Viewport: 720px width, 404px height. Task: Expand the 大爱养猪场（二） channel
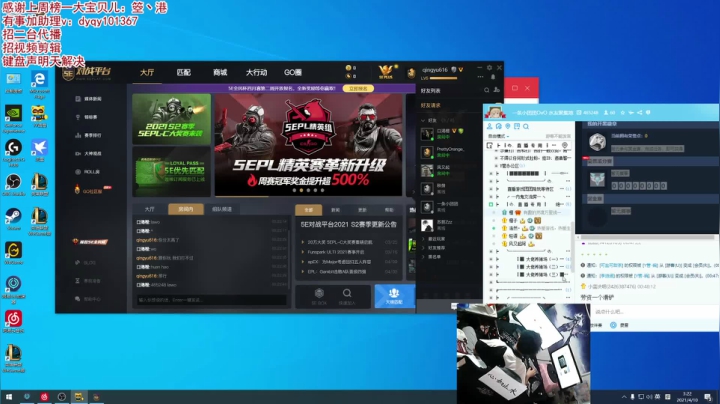tap(497, 267)
